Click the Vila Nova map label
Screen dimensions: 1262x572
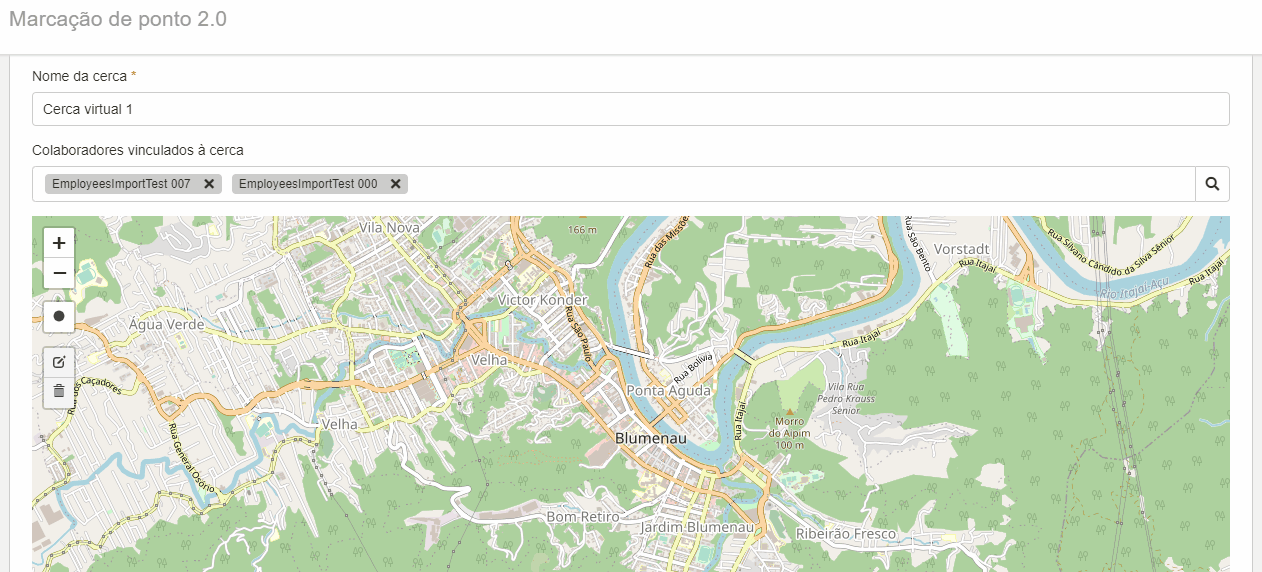pyautogui.click(x=390, y=228)
